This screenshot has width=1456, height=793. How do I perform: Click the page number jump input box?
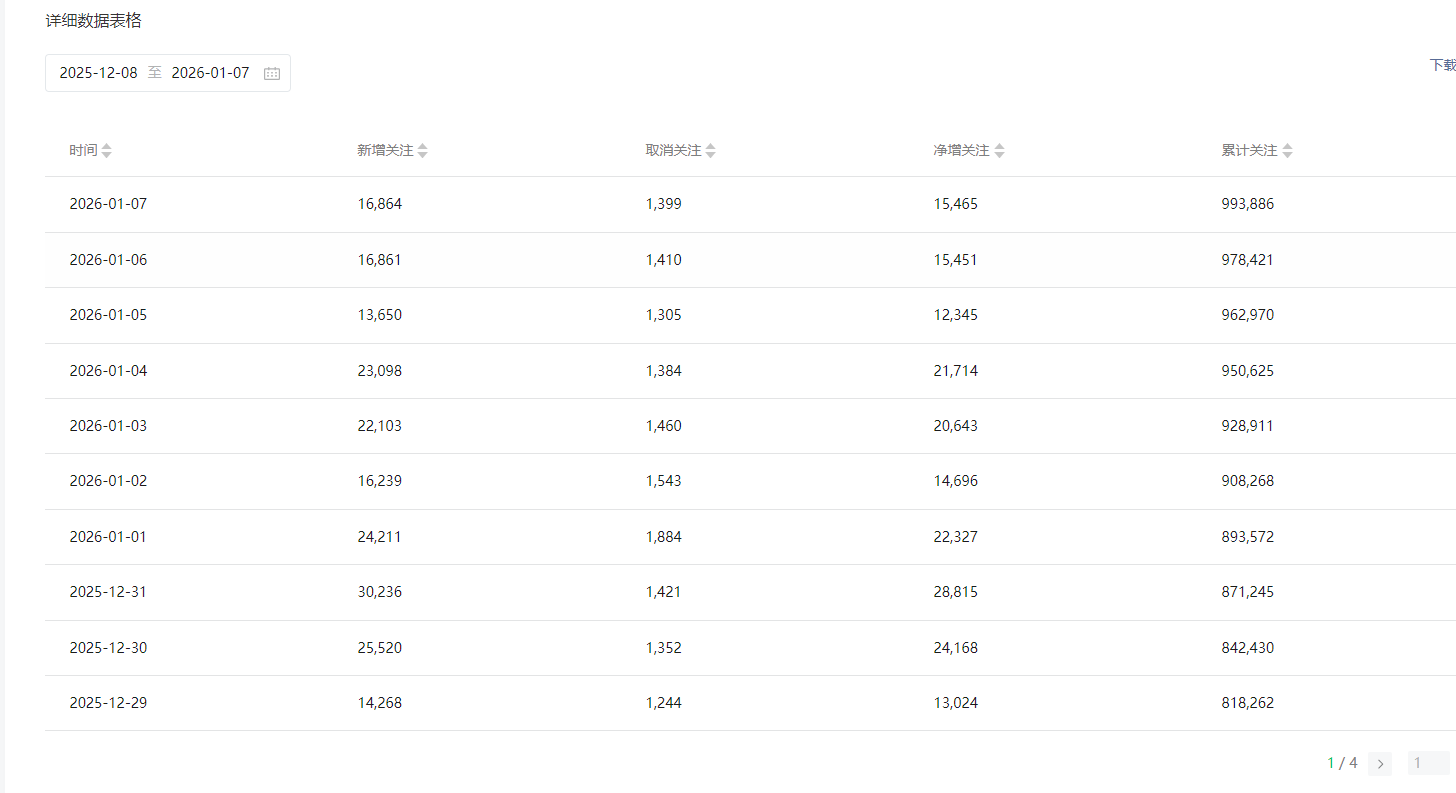coord(1427,763)
